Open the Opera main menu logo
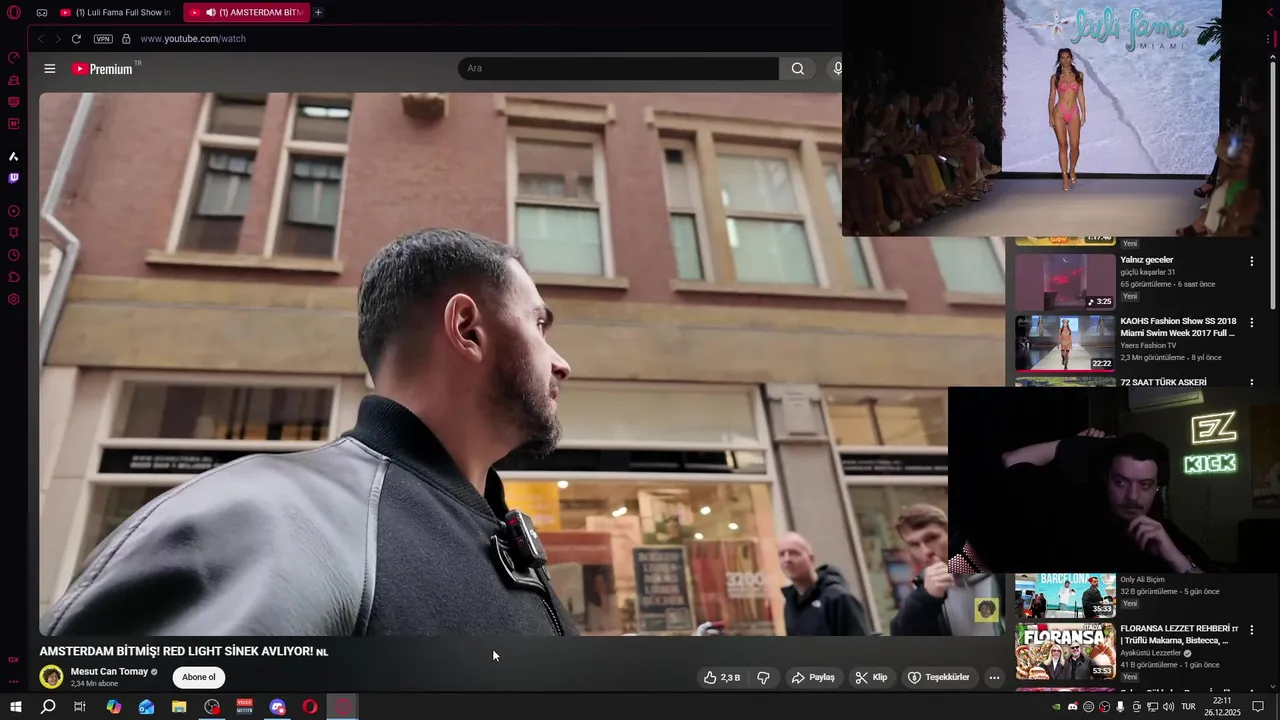Viewport: 1280px width, 720px height. point(14,12)
